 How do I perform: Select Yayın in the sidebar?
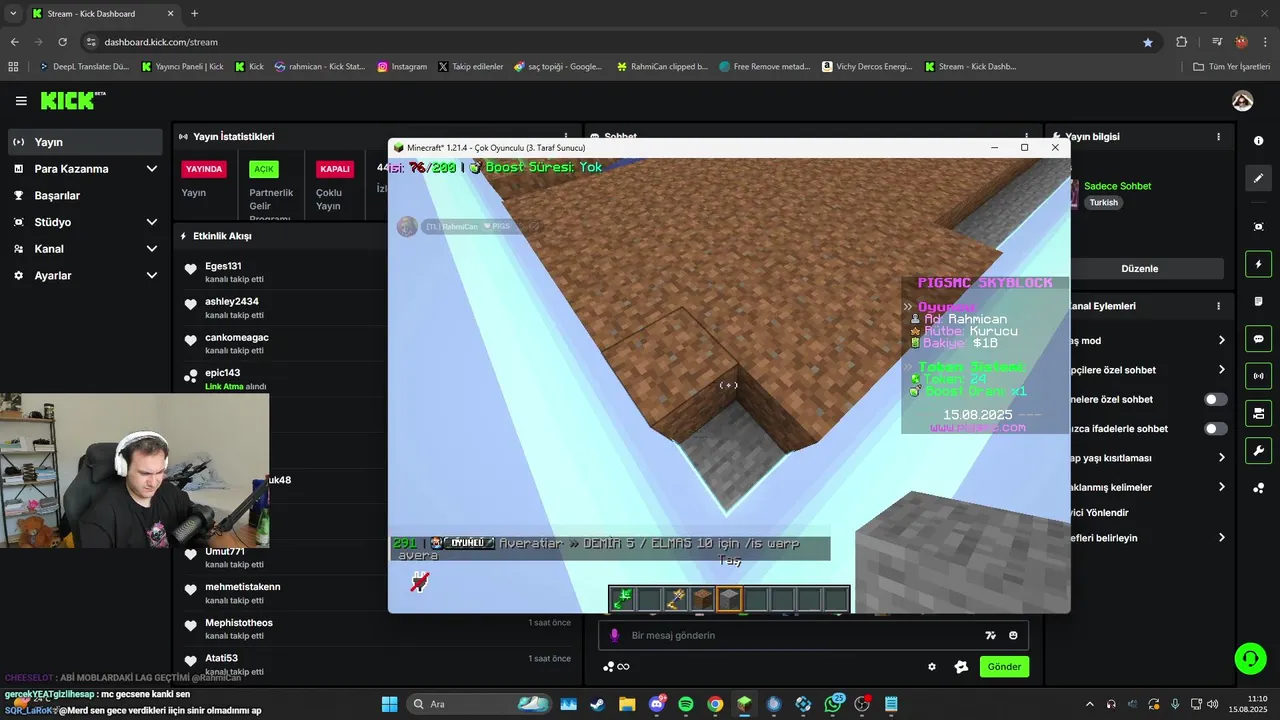coord(84,142)
